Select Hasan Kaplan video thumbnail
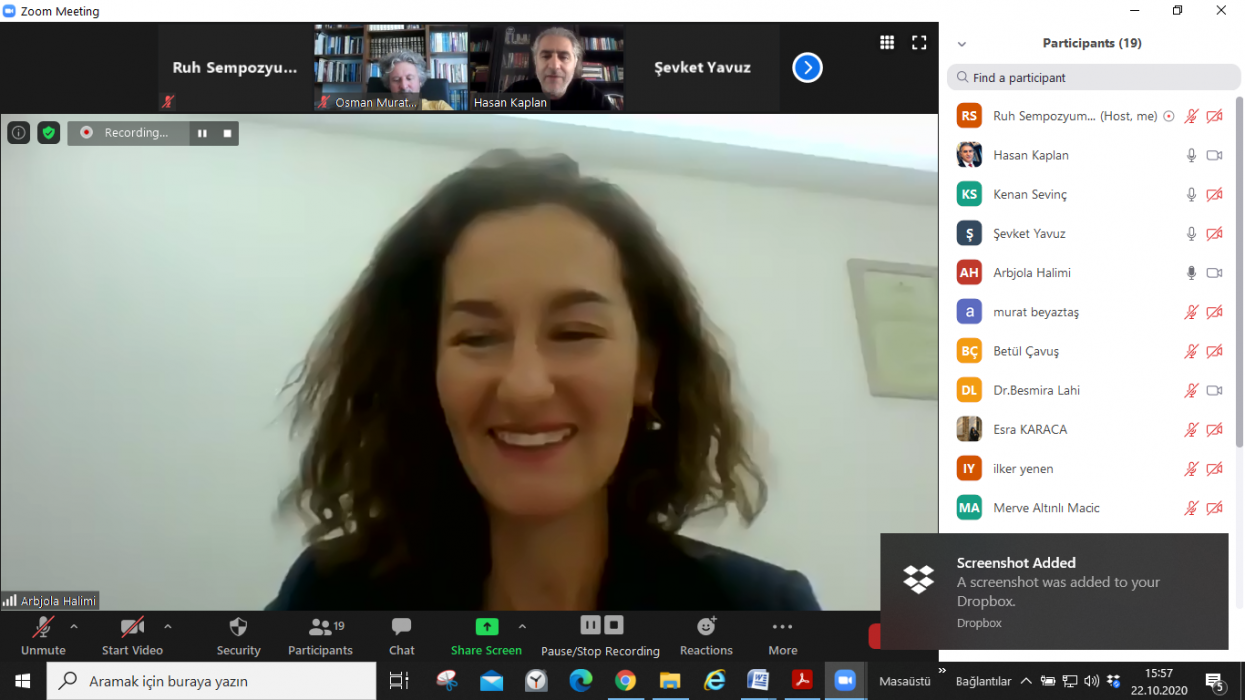This screenshot has height=700, width=1245. click(547, 67)
